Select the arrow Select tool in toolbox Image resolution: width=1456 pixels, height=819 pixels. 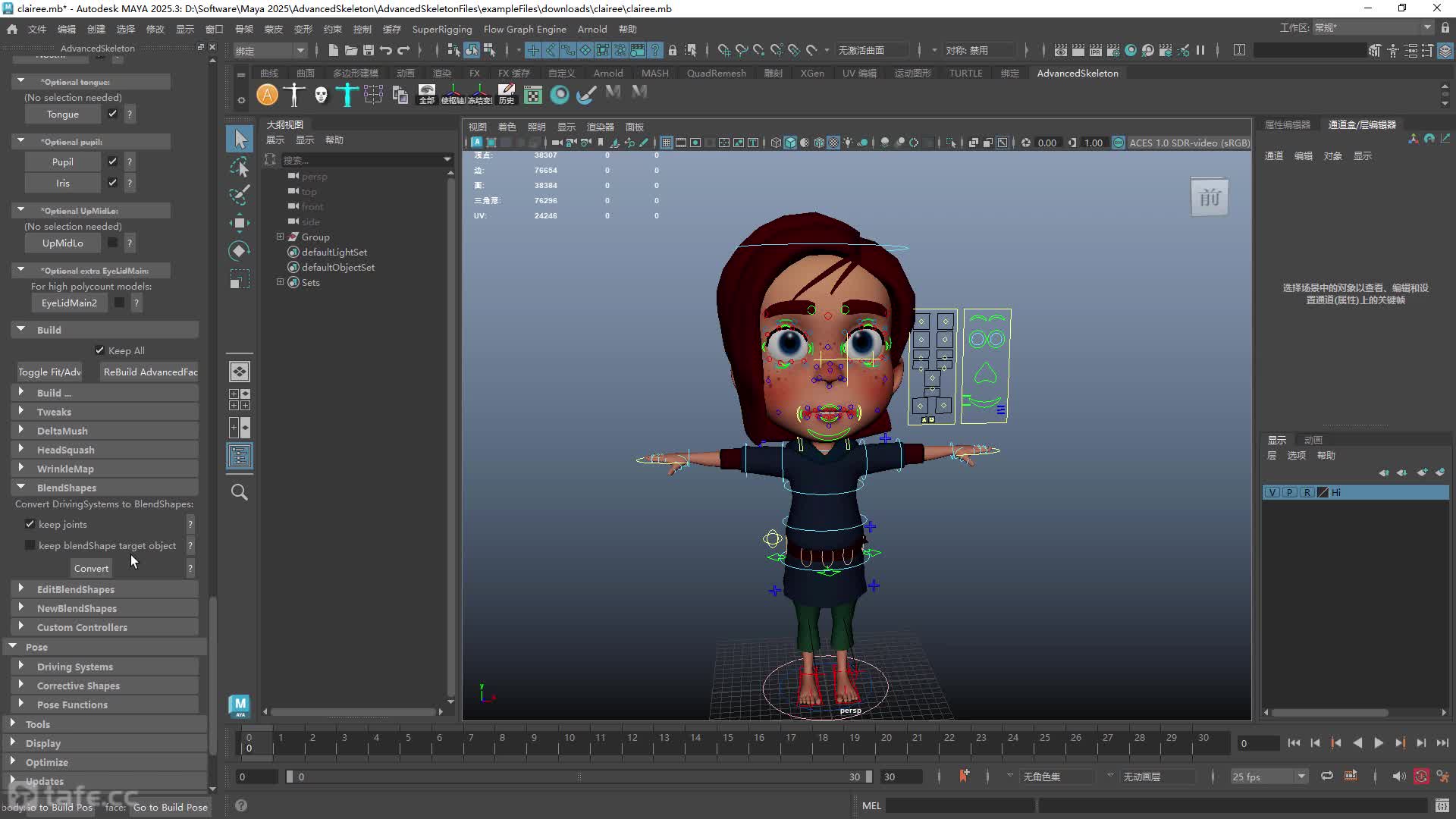[240, 139]
